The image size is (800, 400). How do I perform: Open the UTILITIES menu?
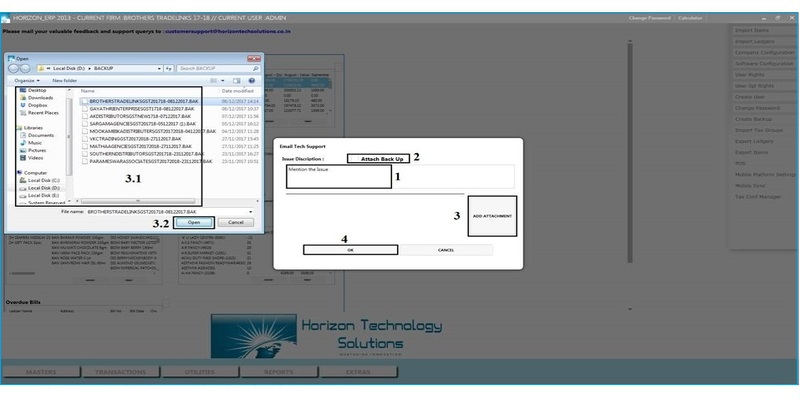199,372
